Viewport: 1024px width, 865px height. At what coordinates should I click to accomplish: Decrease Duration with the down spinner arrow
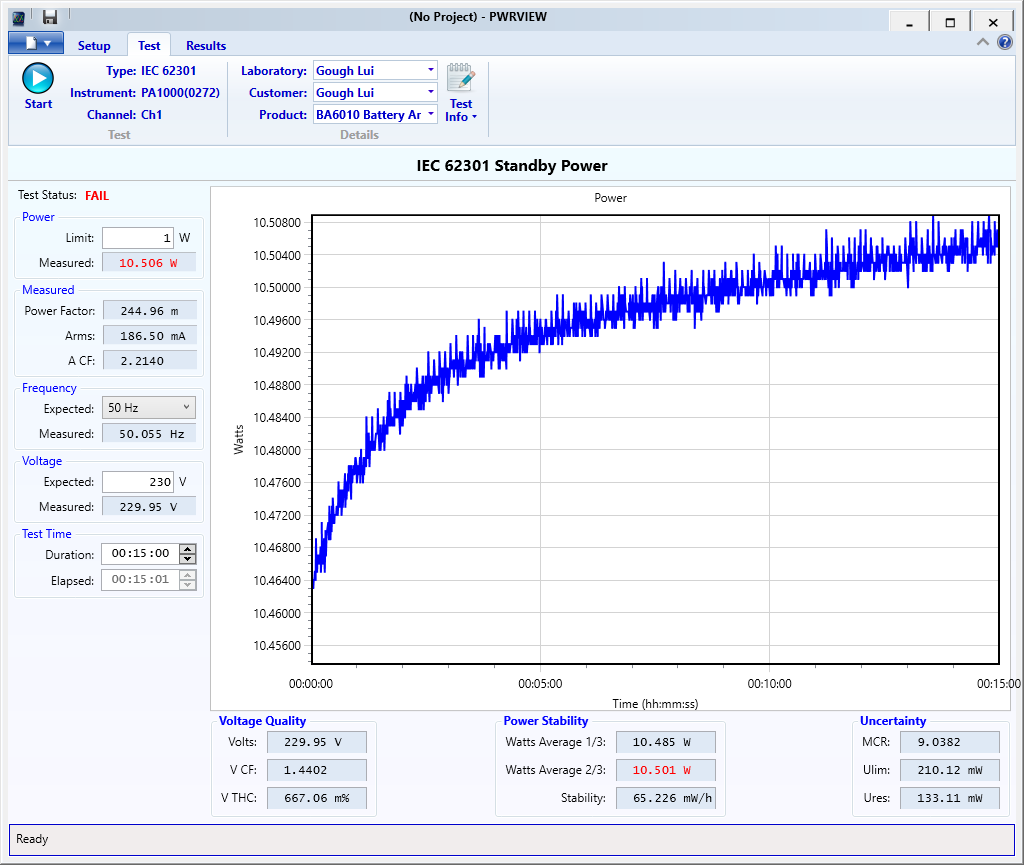188,559
